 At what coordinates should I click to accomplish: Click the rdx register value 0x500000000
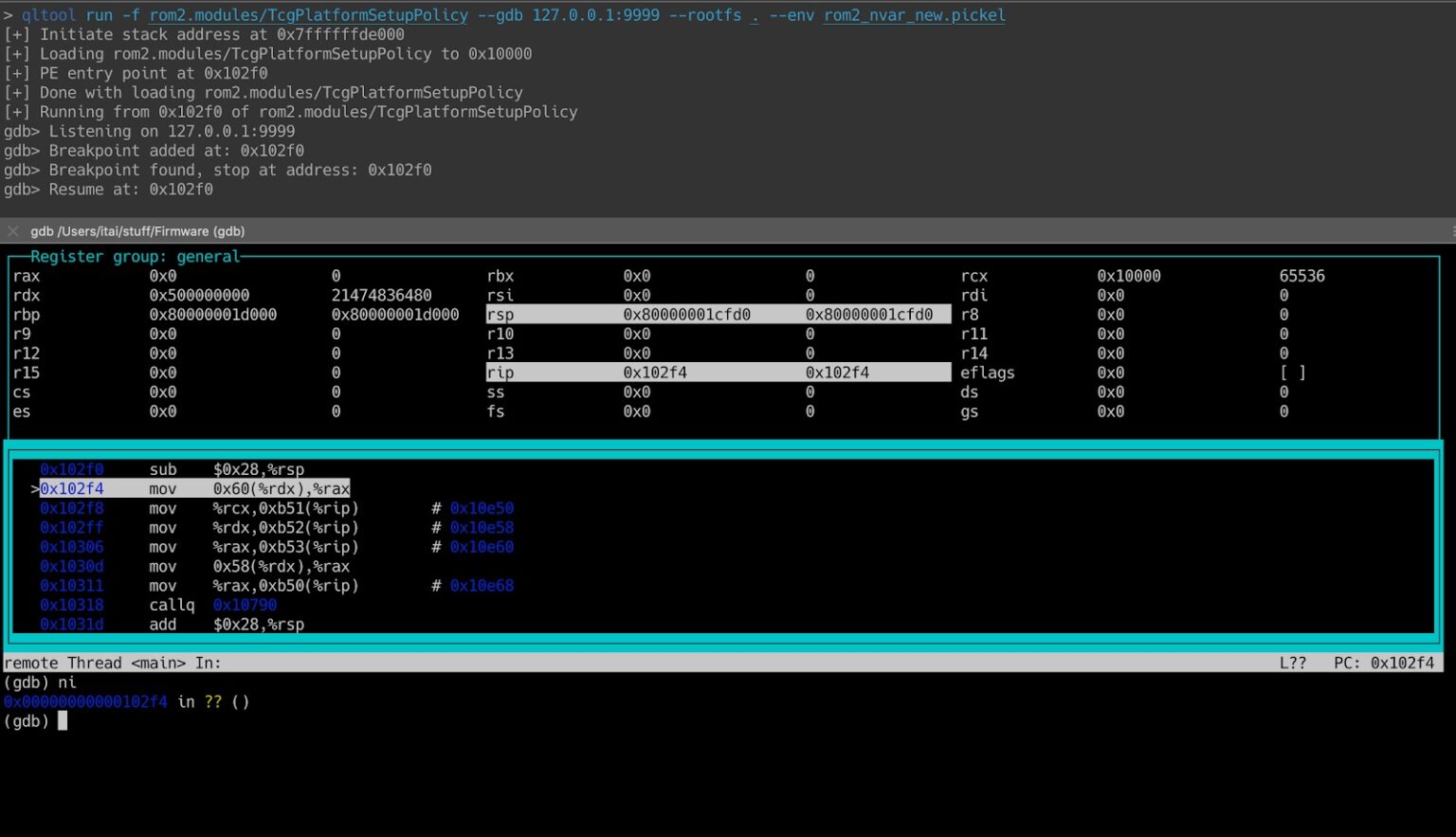pos(199,296)
